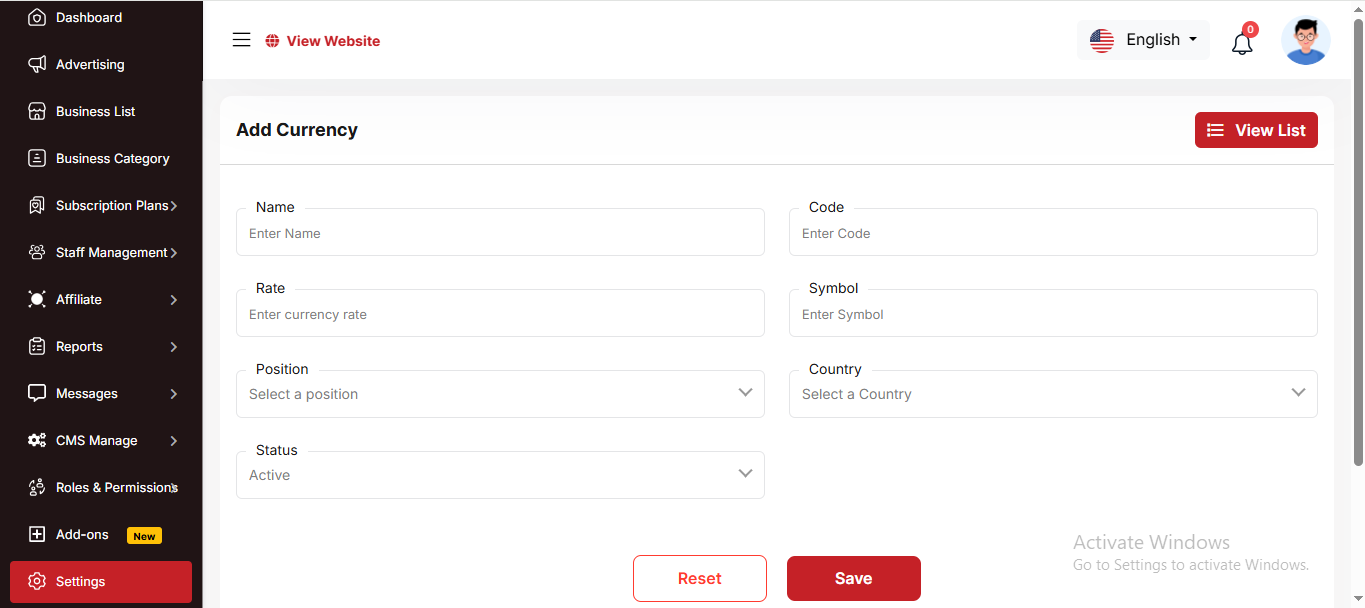
Task: Click the Advertising megaphone icon
Action: [37, 64]
